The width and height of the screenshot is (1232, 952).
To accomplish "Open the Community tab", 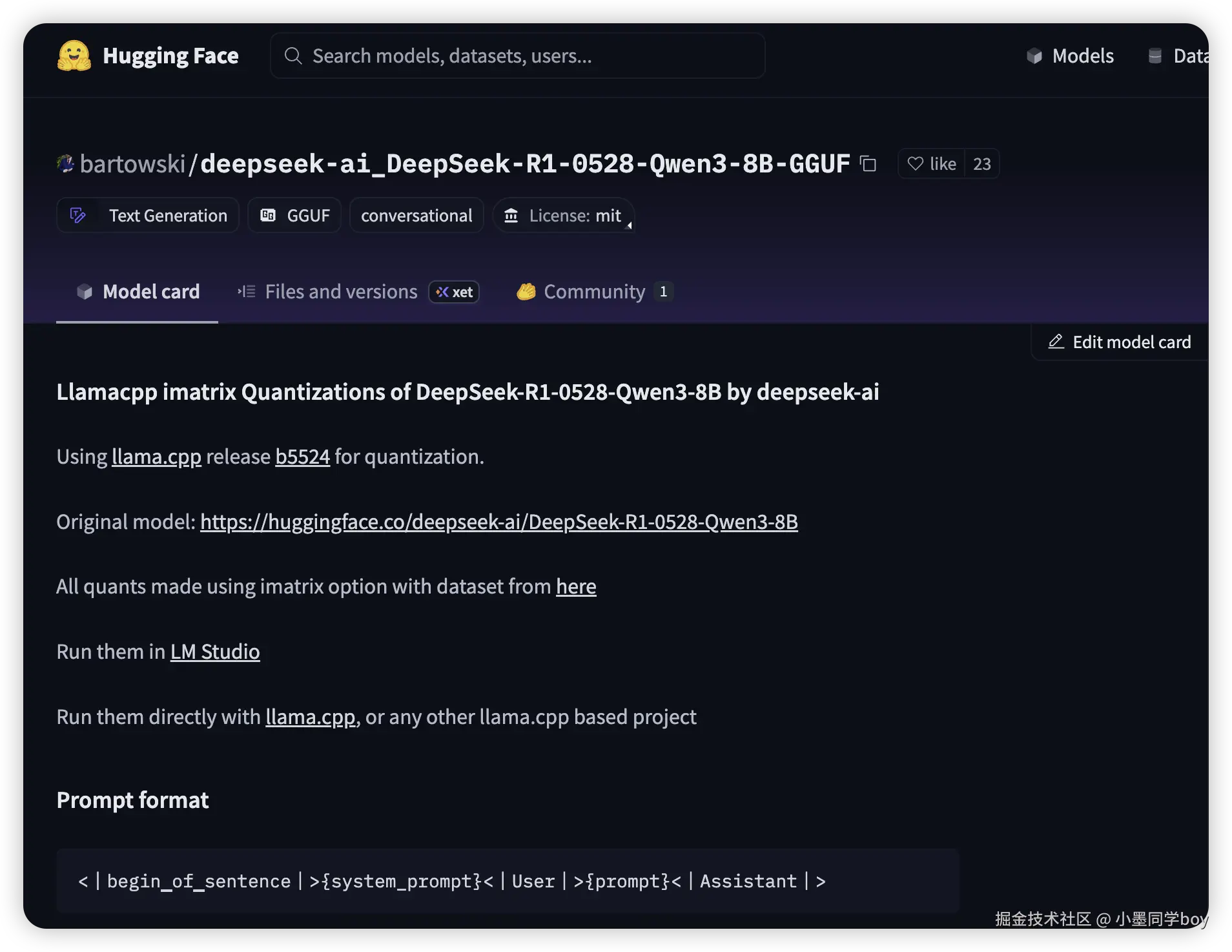I will point(594,292).
